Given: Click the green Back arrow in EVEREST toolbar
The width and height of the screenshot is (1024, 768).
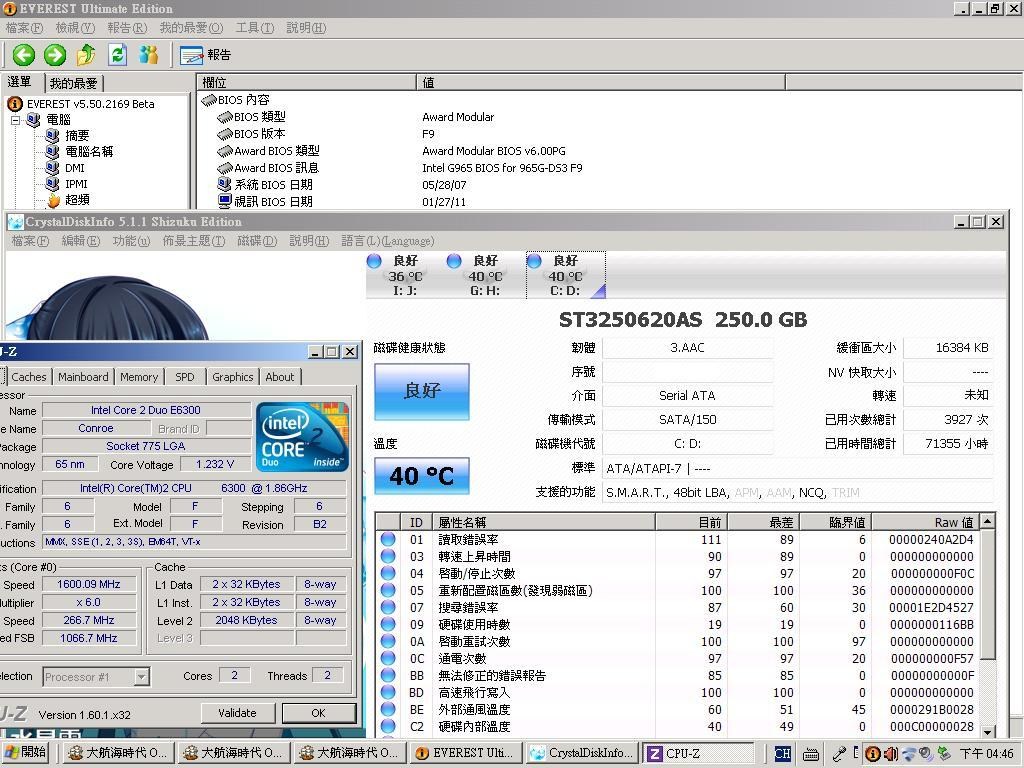Looking at the screenshot, I should tap(23, 55).
